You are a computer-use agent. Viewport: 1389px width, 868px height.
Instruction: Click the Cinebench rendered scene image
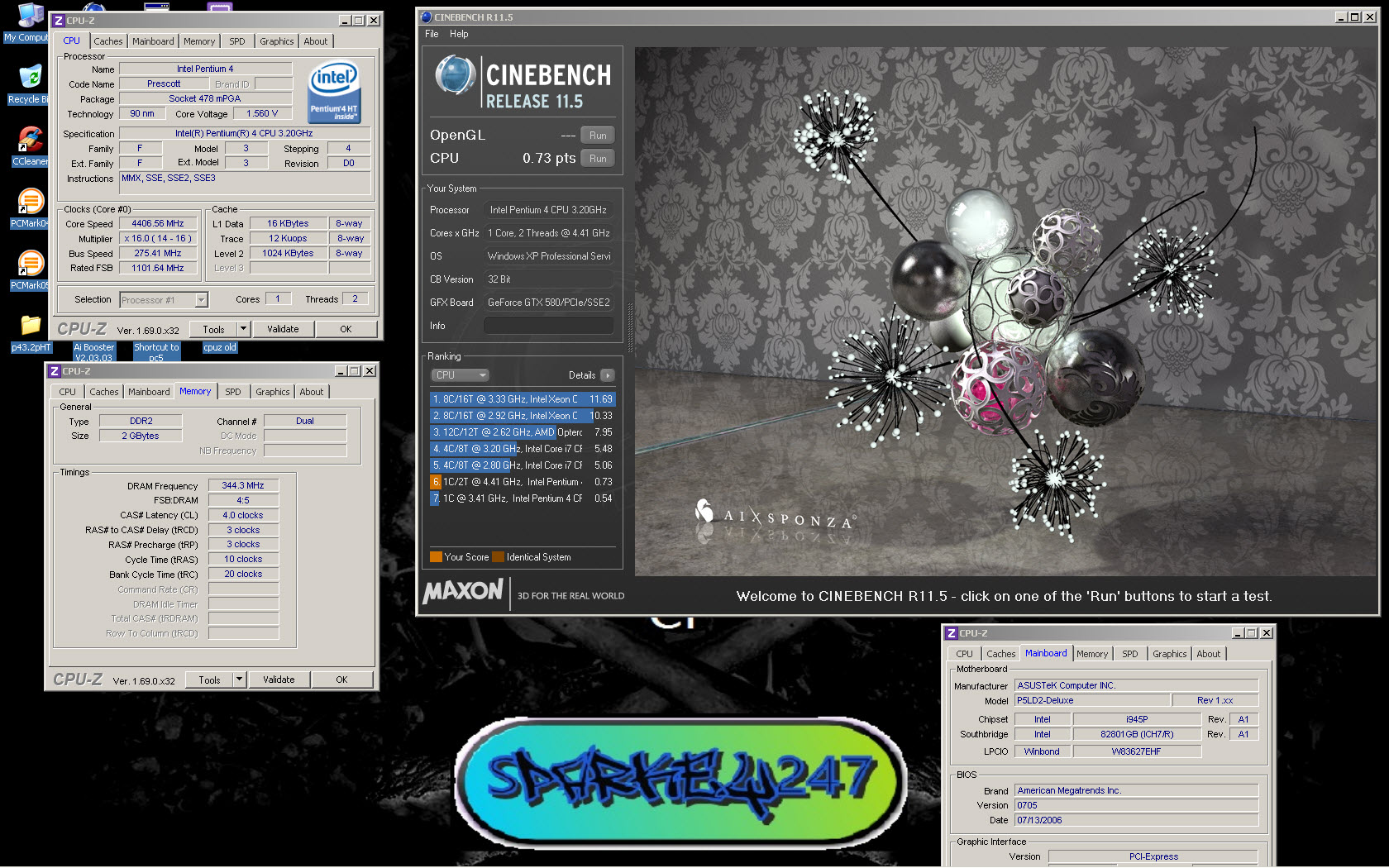click(x=1006, y=312)
